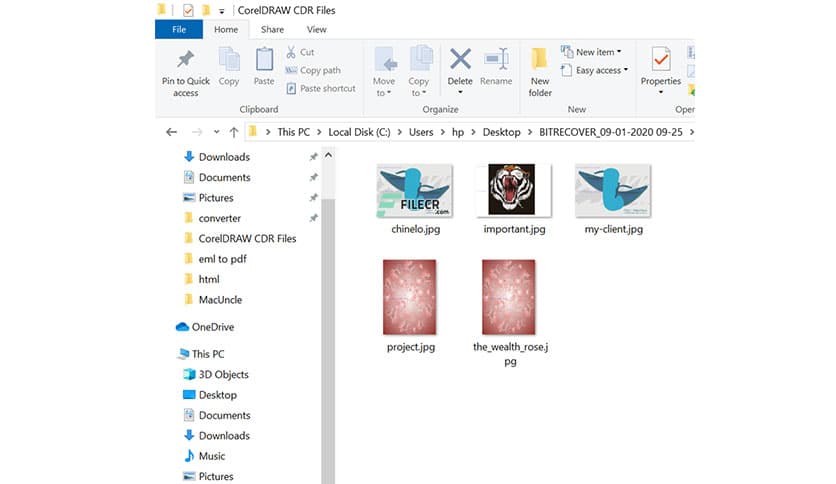Expand chevron after This PC breadcrumb
The width and height of the screenshot is (836, 484).
[319, 132]
